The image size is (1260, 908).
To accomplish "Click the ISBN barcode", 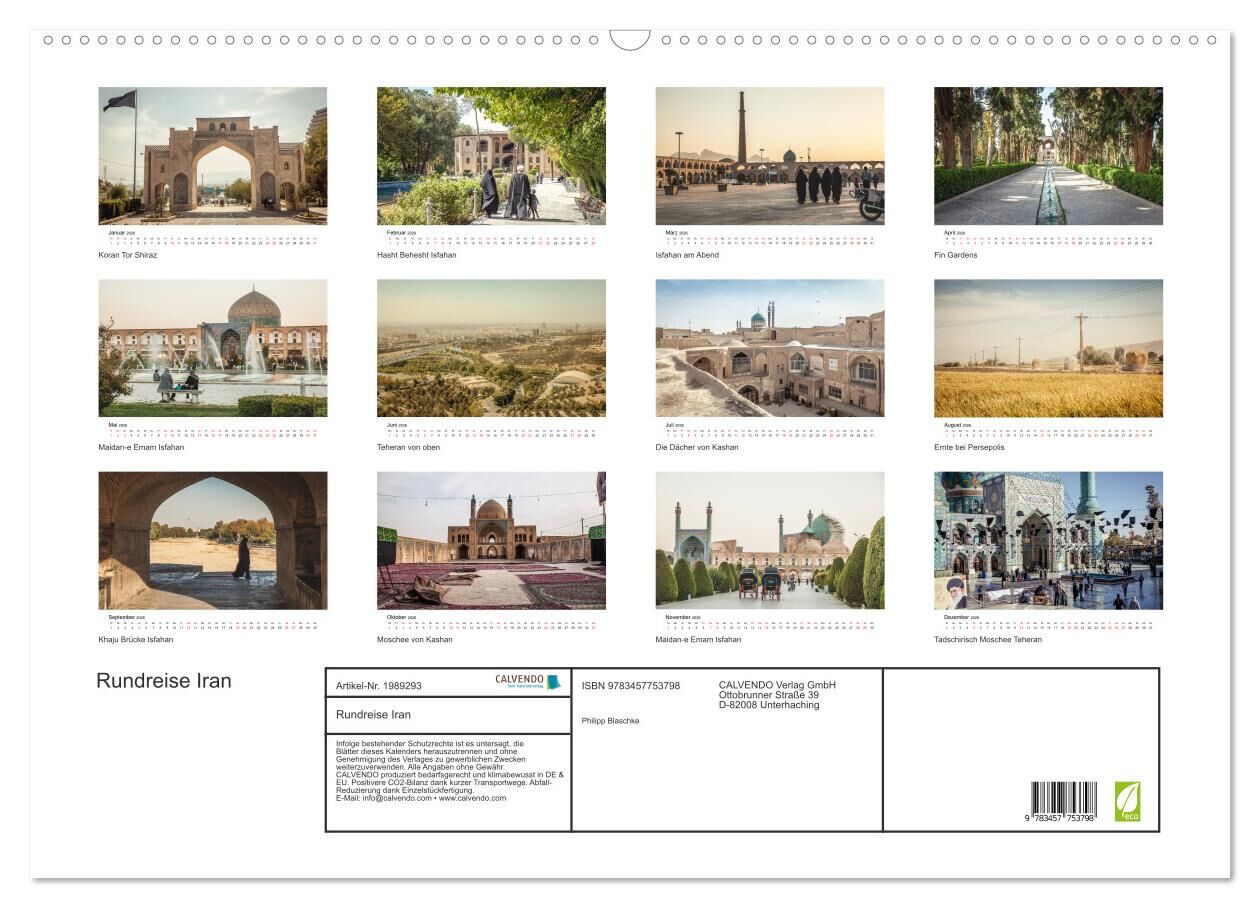I will (1063, 802).
